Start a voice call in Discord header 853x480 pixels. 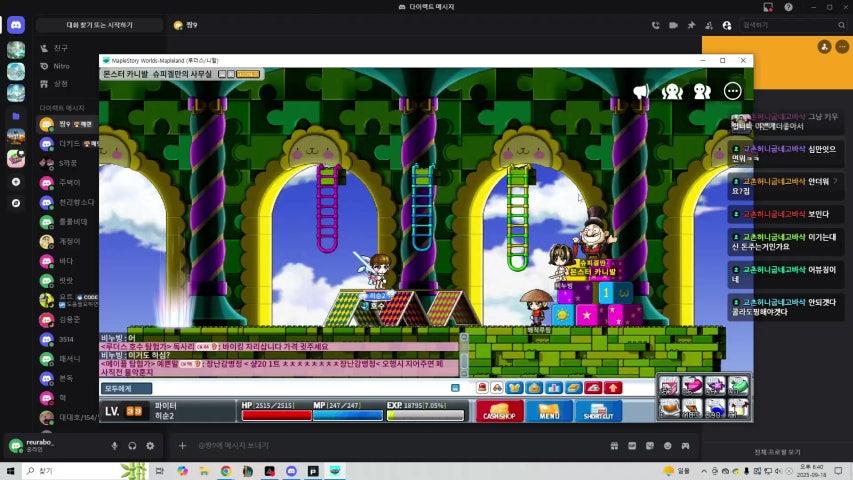(x=656, y=25)
